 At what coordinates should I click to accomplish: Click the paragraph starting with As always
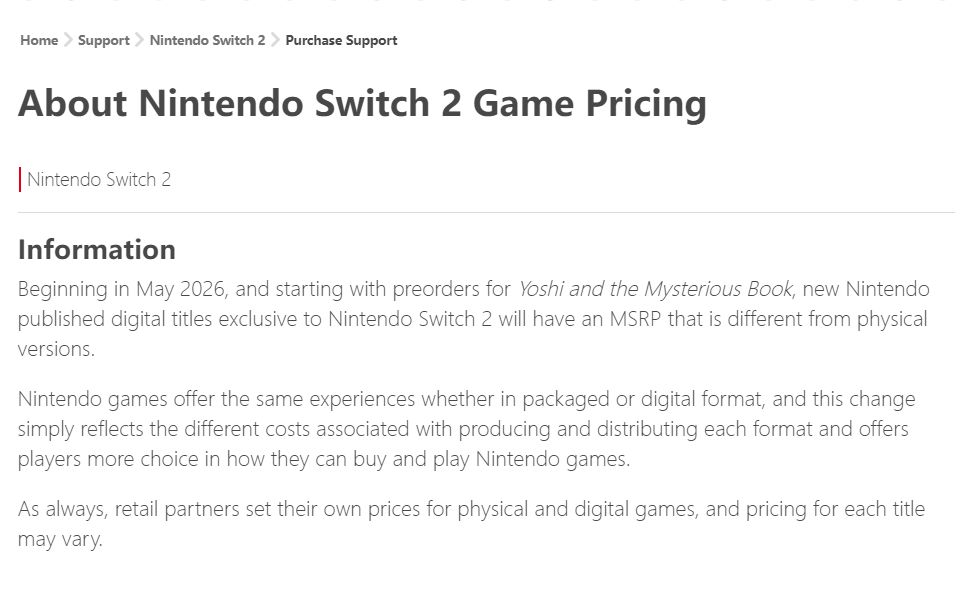tap(470, 523)
